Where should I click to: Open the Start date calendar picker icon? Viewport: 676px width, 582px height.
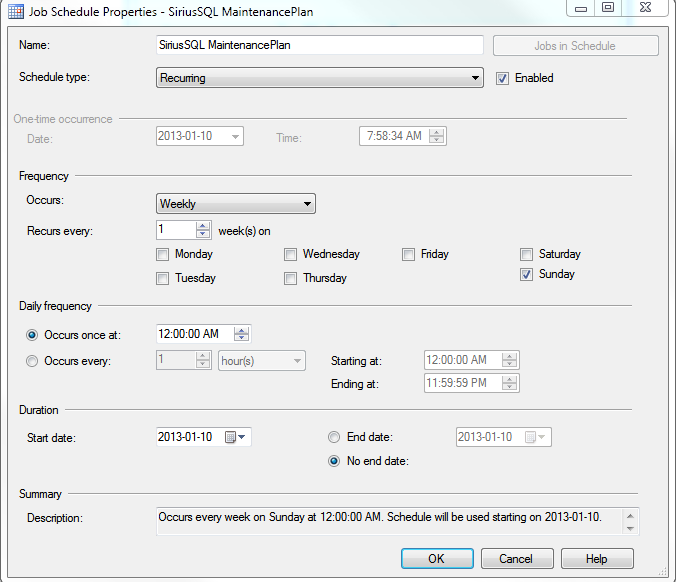tap(235, 437)
